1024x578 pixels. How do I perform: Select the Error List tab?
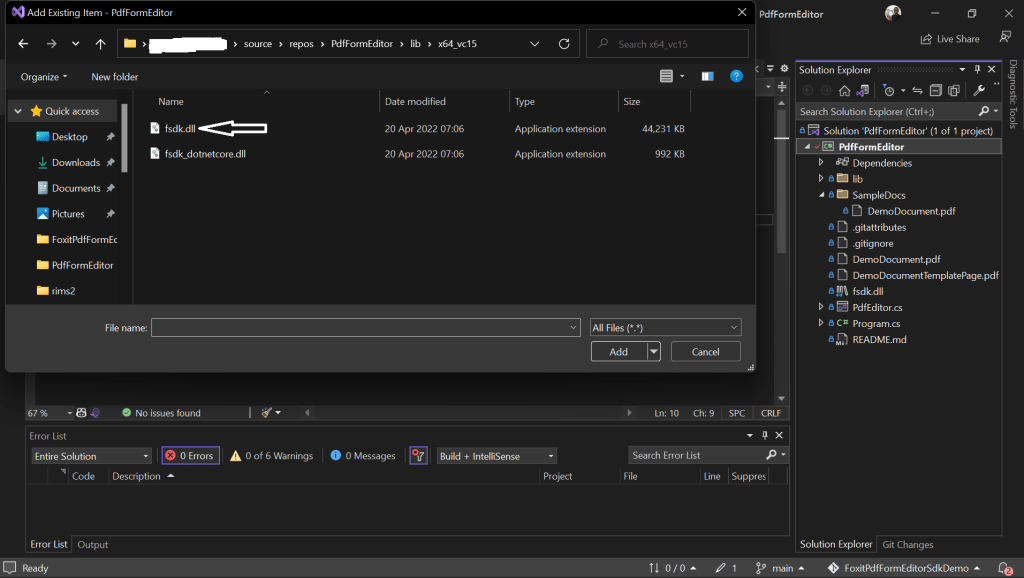(x=48, y=544)
